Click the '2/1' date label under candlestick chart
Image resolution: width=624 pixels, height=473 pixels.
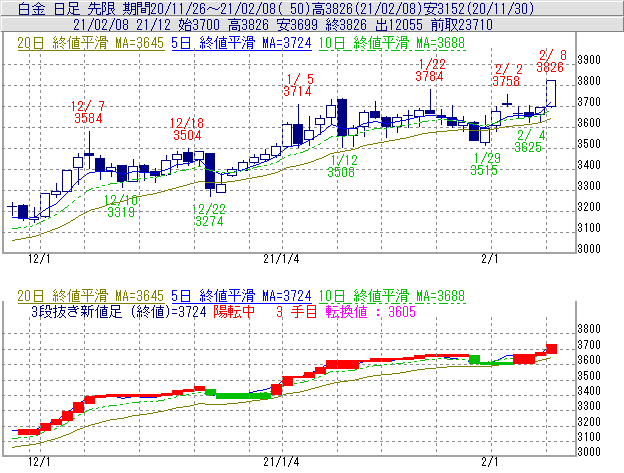(x=490, y=259)
